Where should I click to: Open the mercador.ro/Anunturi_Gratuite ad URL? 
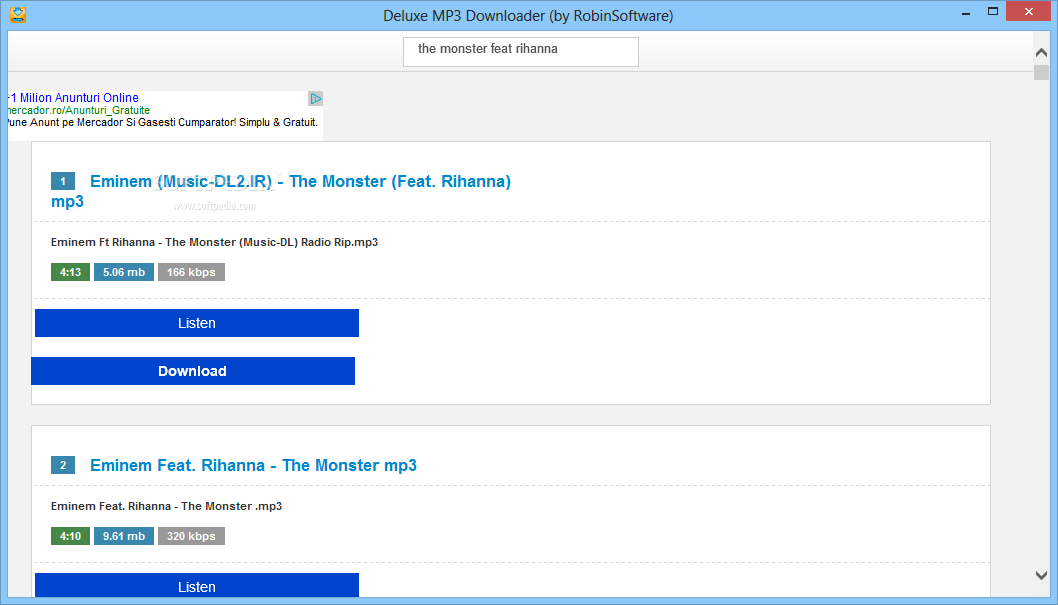pyautogui.click(x=78, y=110)
